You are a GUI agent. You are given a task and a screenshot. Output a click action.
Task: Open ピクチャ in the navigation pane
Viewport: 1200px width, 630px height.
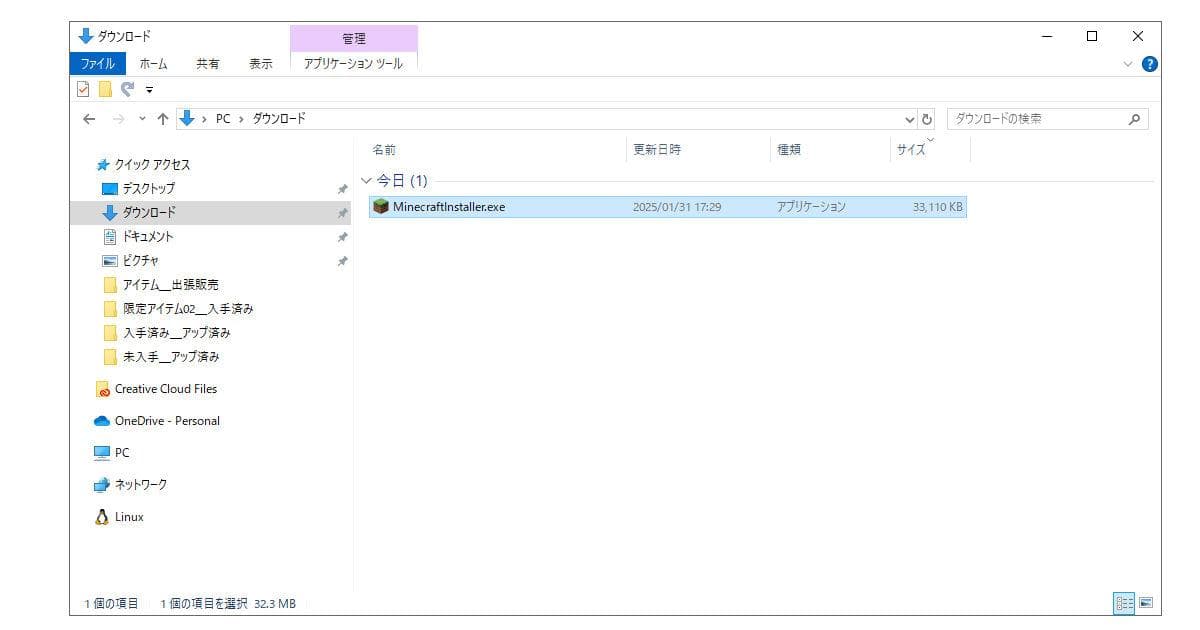coord(132,261)
